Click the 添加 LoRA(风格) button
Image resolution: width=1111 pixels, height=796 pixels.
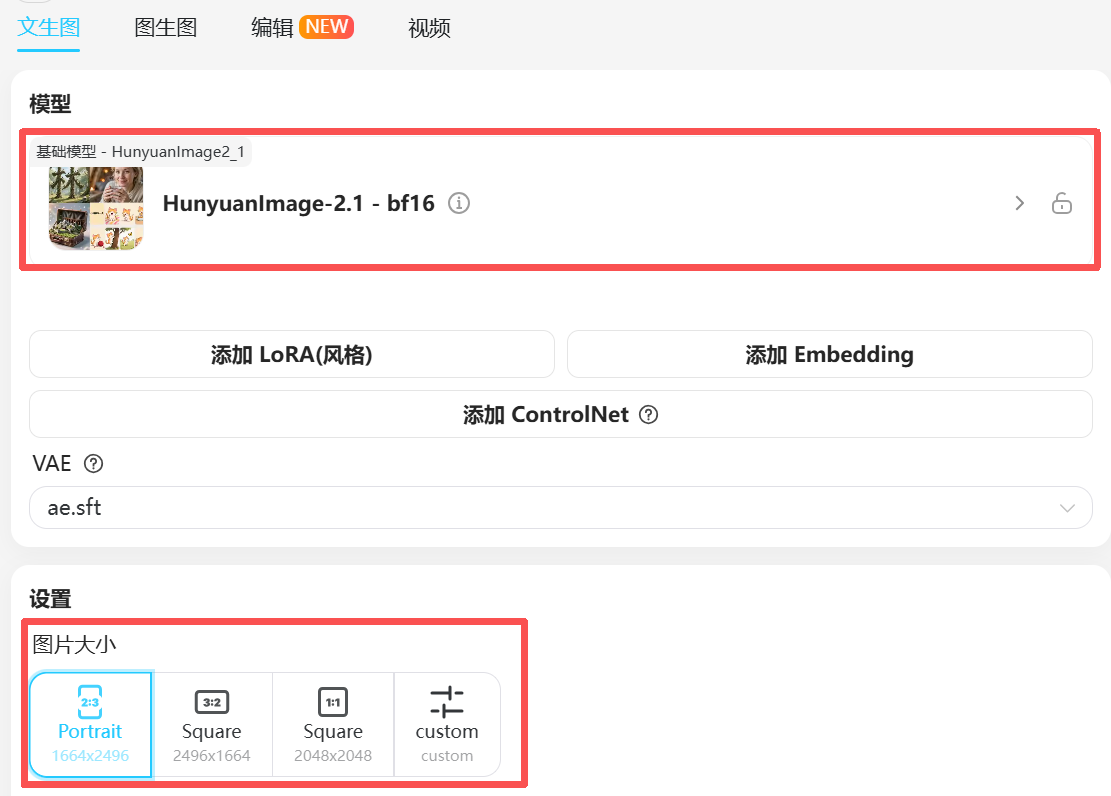point(291,355)
